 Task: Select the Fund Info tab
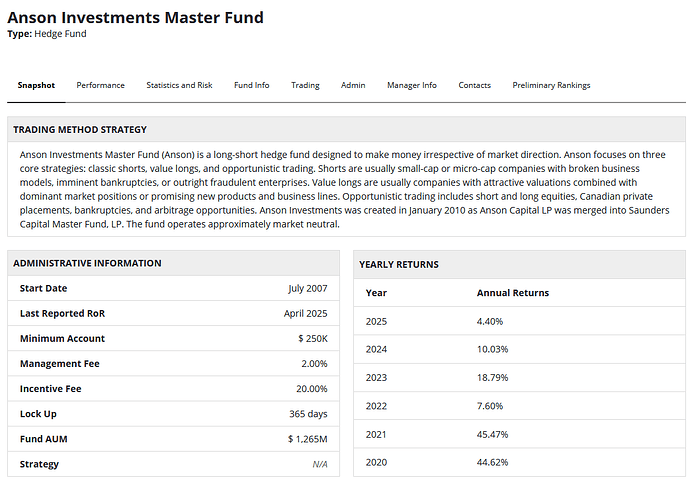coord(252,85)
